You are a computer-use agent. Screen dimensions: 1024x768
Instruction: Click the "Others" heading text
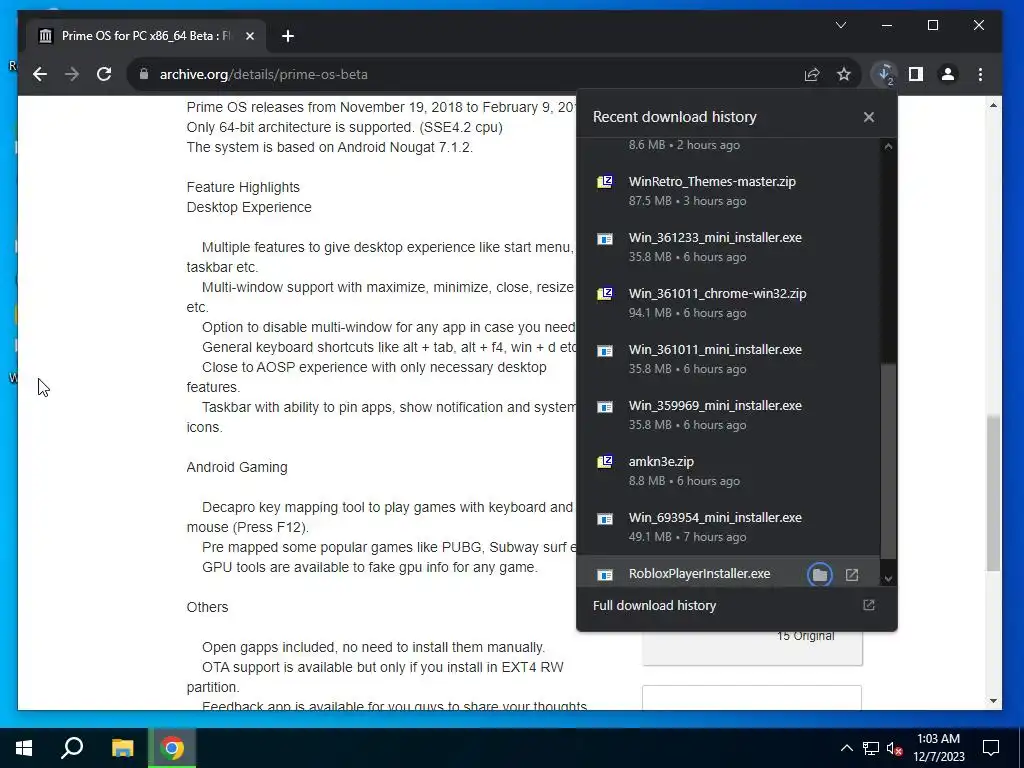tap(207, 607)
